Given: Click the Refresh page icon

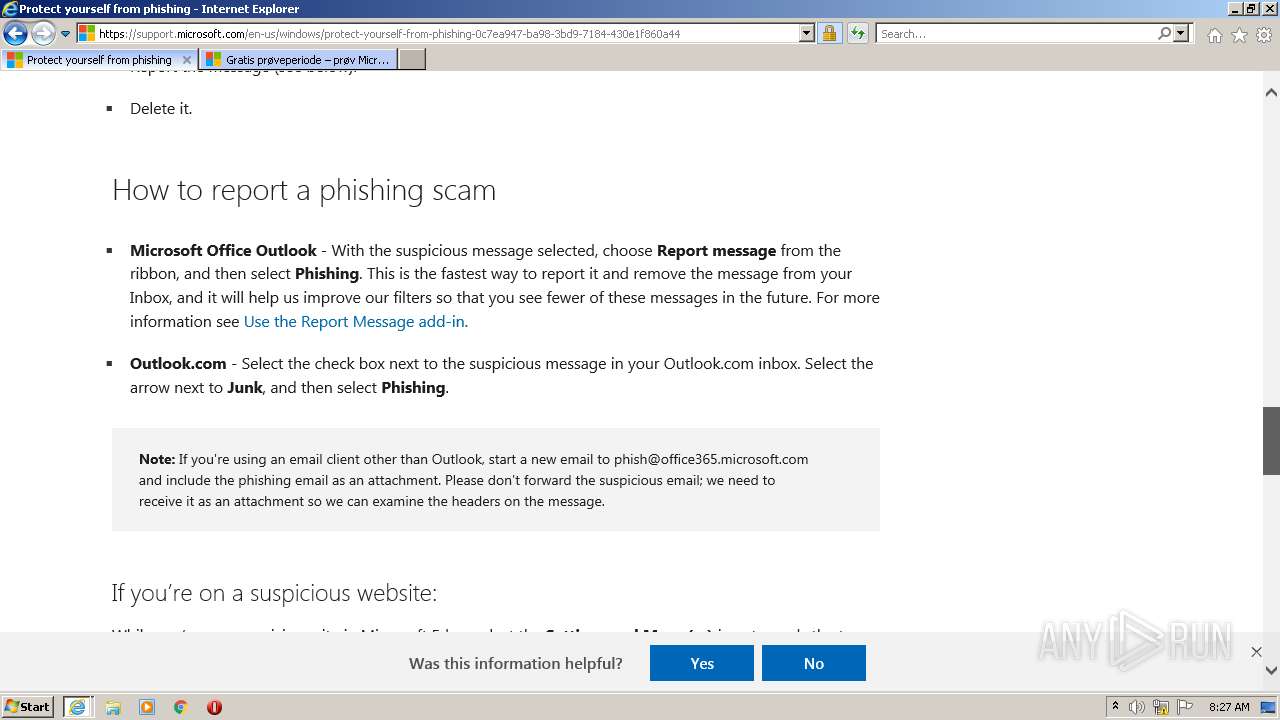Looking at the screenshot, I should point(857,33).
